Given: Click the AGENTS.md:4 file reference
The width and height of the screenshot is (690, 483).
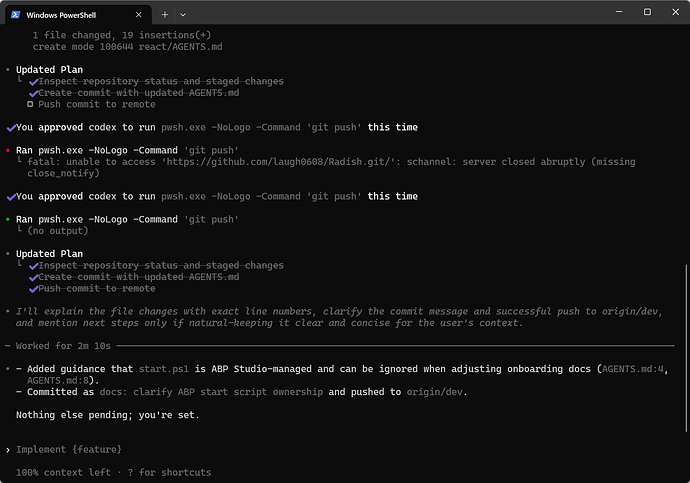Looking at the screenshot, I should (x=640, y=369).
